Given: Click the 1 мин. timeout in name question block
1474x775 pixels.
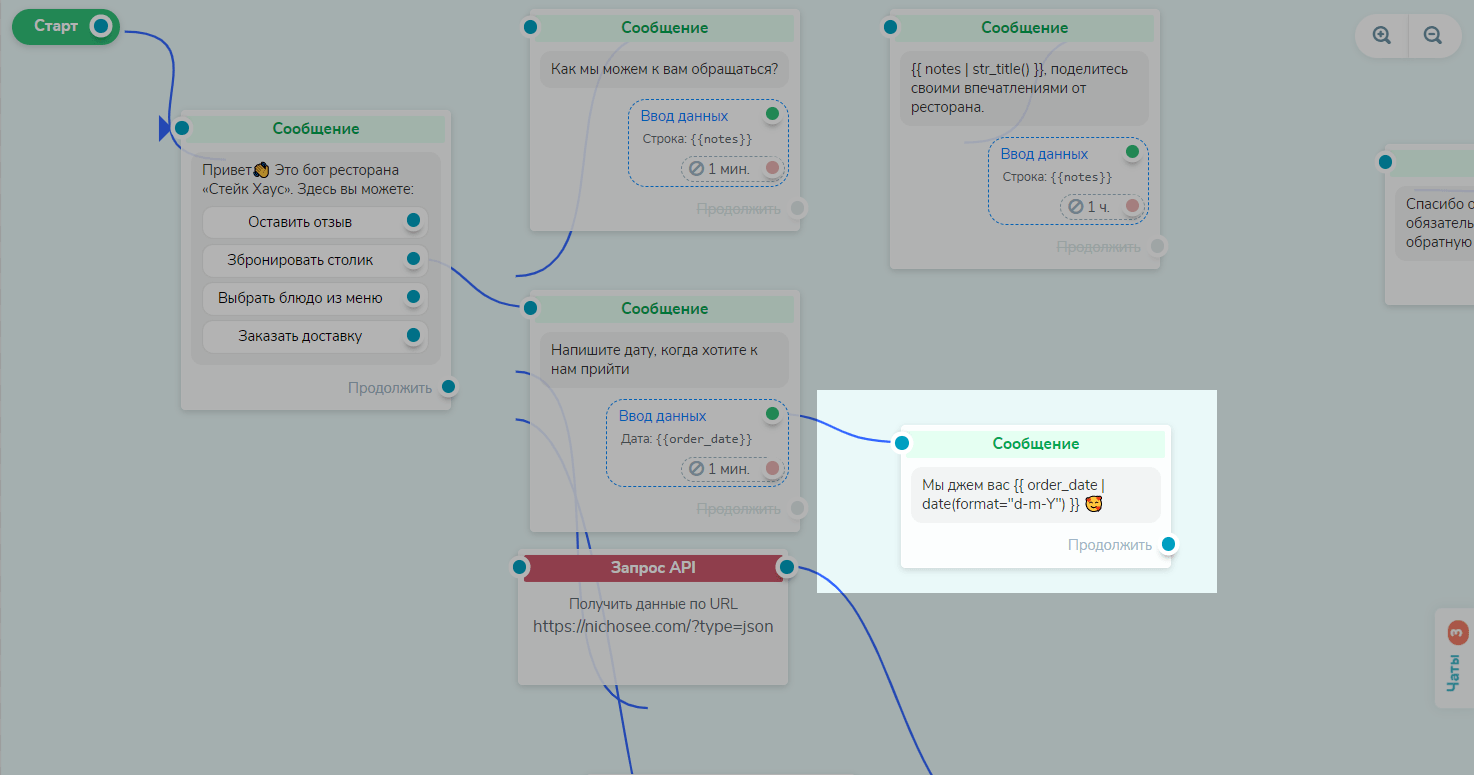Looking at the screenshot, I should tap(719, 168).
